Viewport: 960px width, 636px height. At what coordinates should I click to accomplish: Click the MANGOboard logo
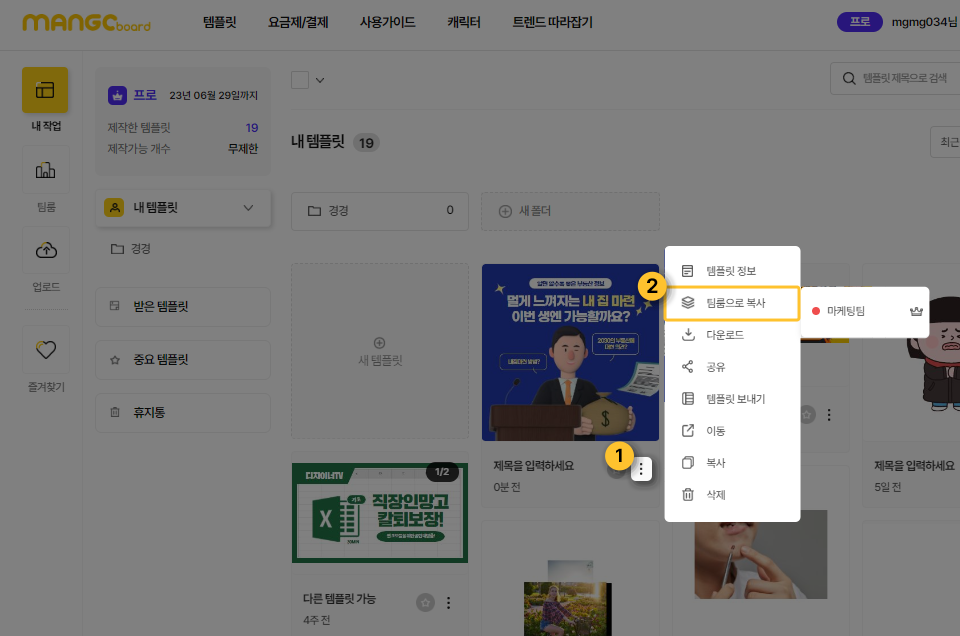pyautogui.click(x=86, y=22)
